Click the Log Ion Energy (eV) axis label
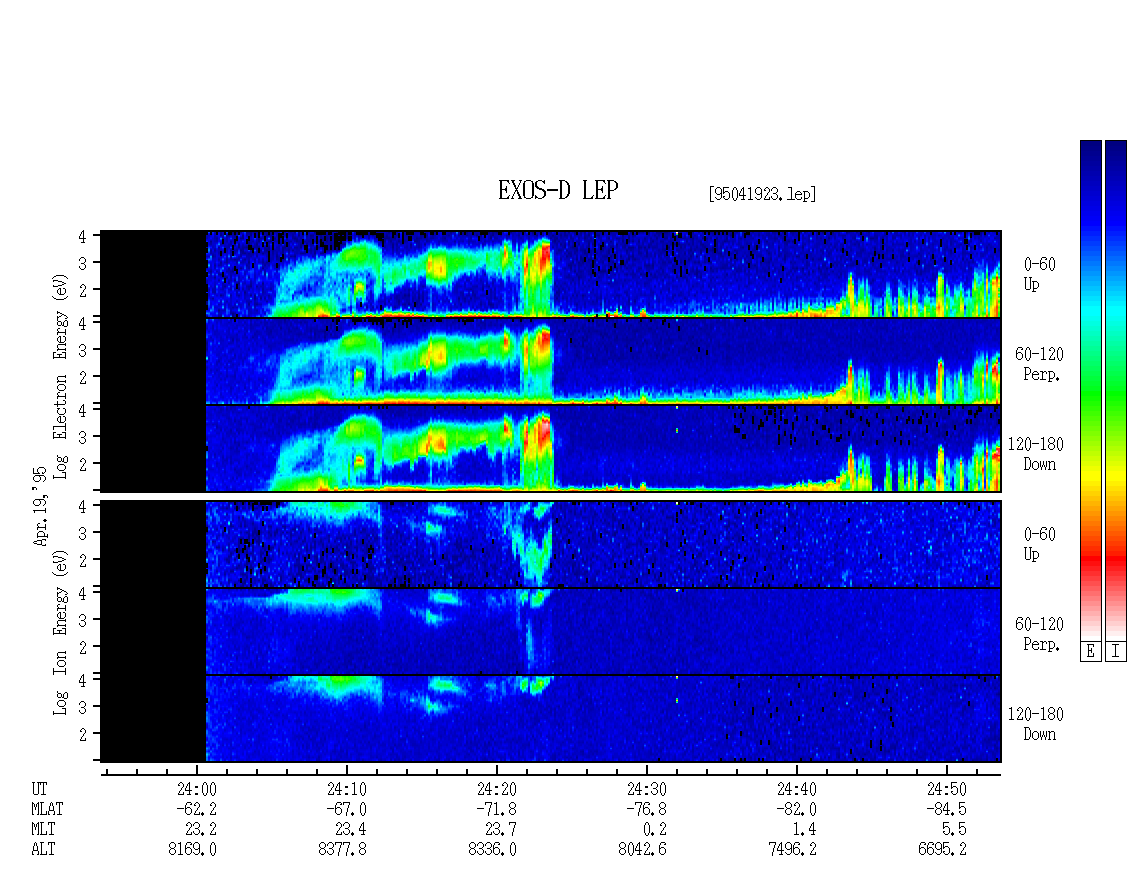The image size is (1130, 875). tap(61, 633)
